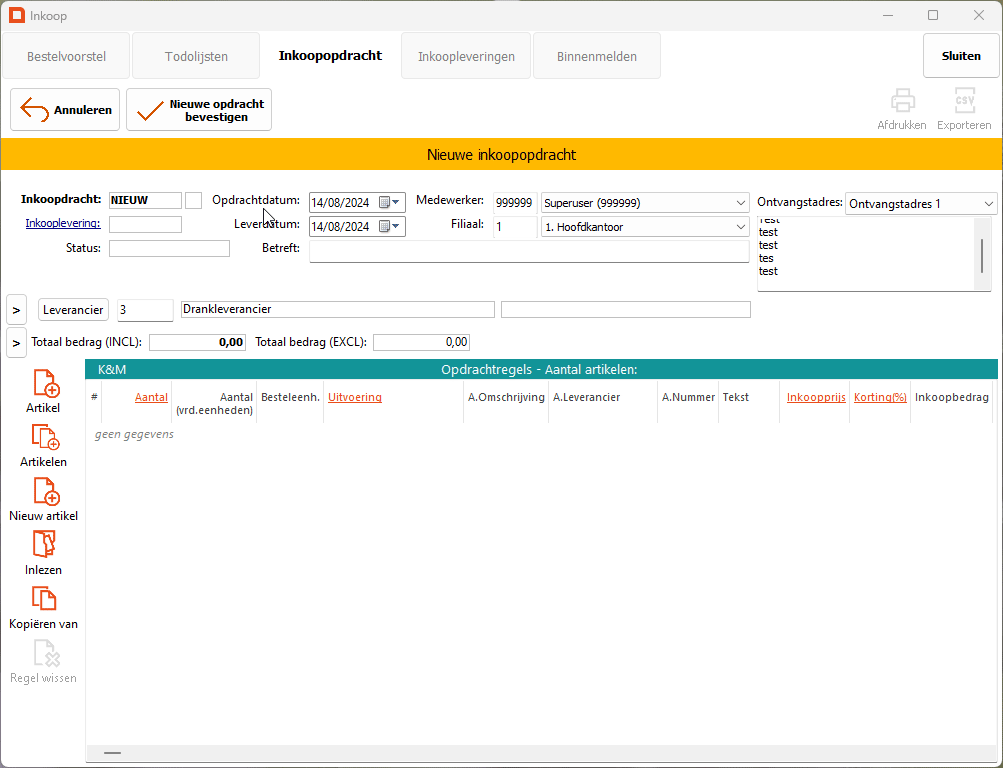
Task: Click the Inkoop application logo icon
Action: pyautogui.click(x=17, y=15)
